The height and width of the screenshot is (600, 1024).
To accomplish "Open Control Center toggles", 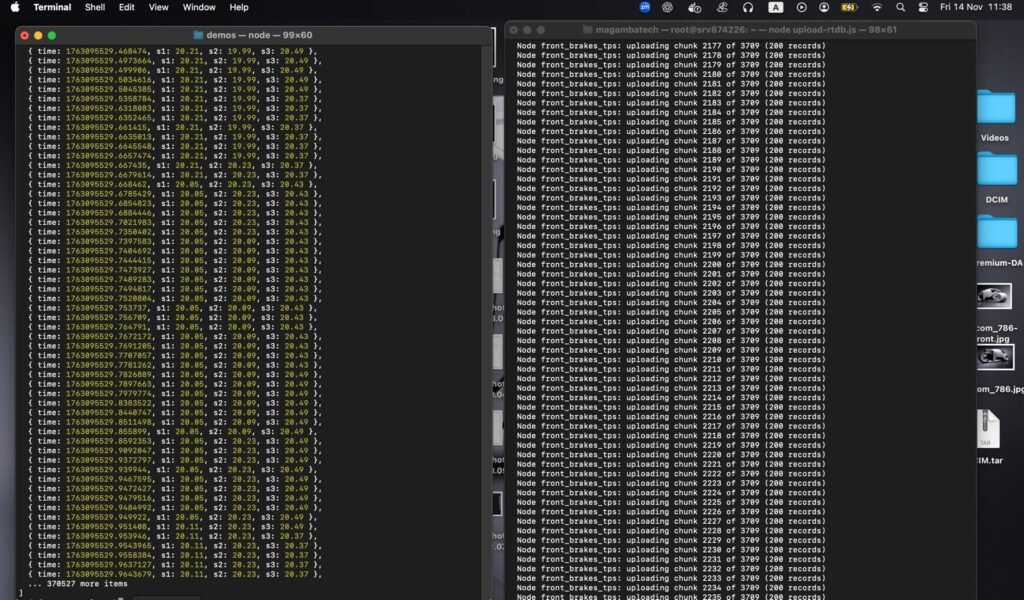I will click(x=923, y=7).
